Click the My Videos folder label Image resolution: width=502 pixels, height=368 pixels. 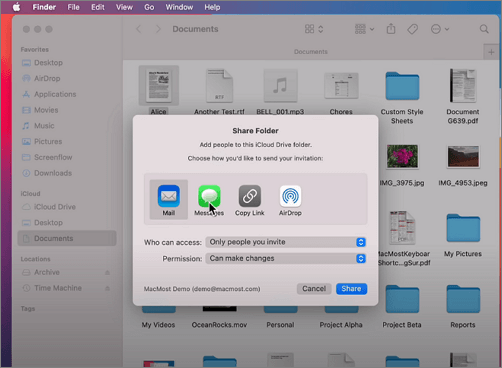pyautogui.click(x=158, y=325)
